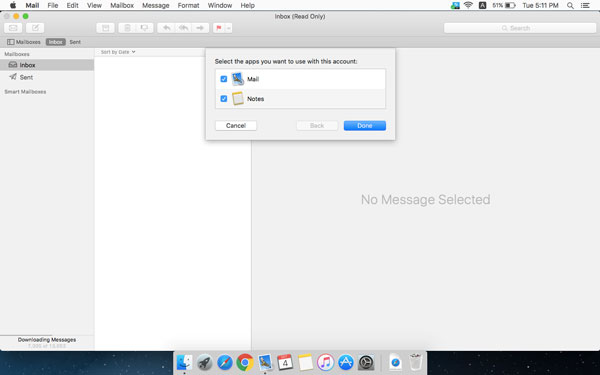This screenshot has width=600, height=375.
Task: Open the flag color dropdown arrow
Action: 228,28
